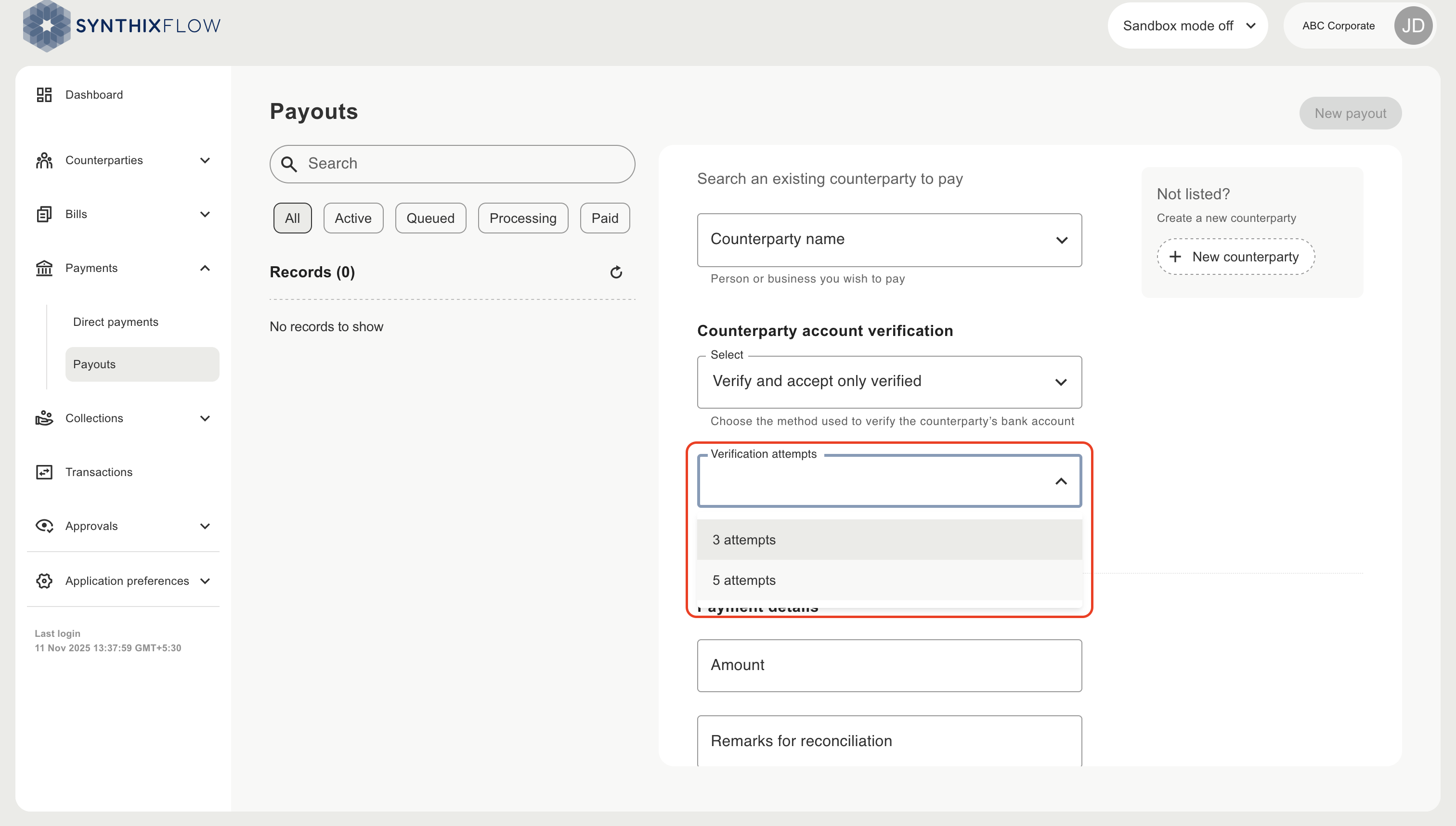This screenshot has width=1456, height=826.
Task: Collapse the Verification attempts dropdown
Action: click(1061, 481)
